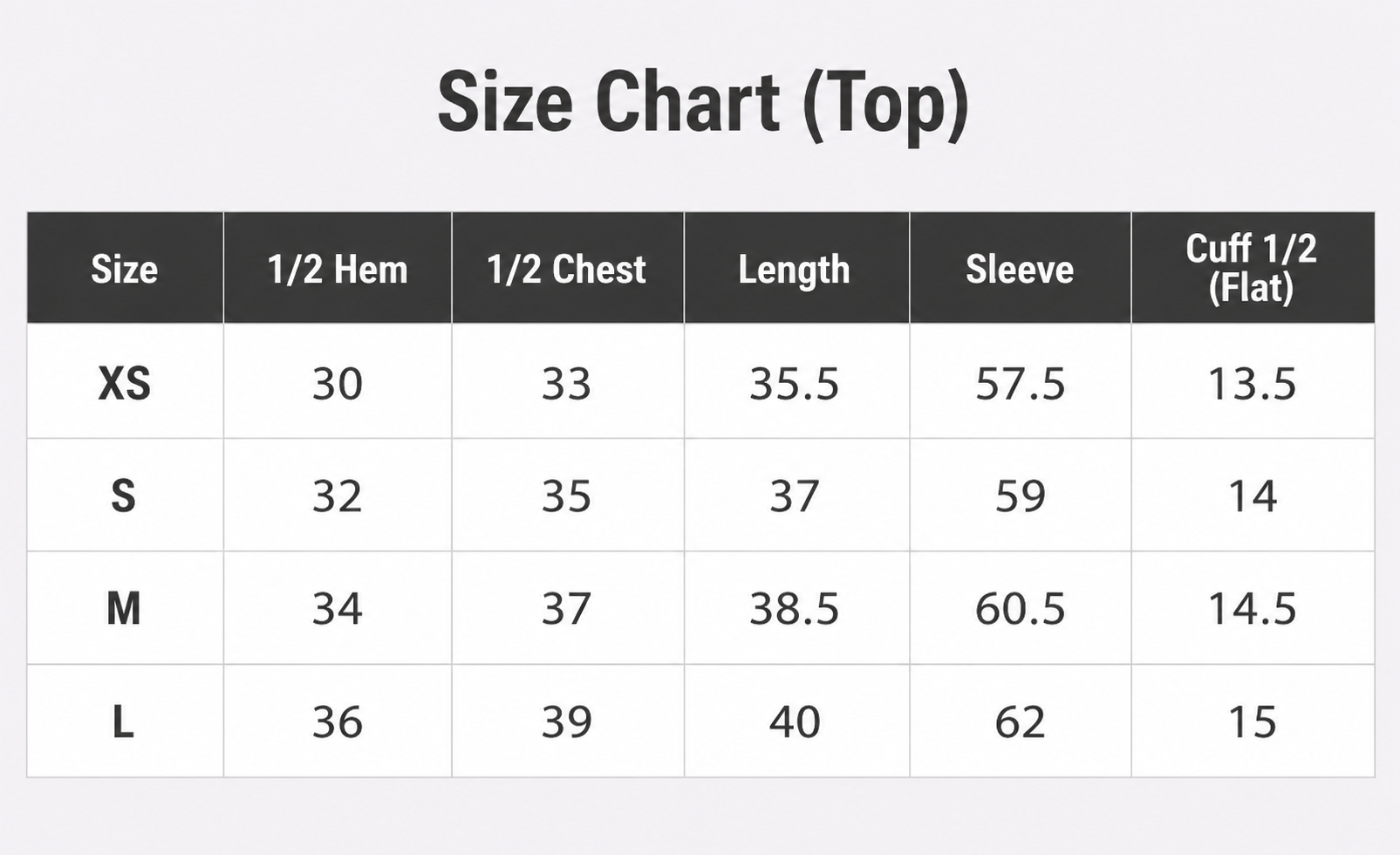
Task: Select the 1/2 Hem column header
Action: tap(338, 269)
